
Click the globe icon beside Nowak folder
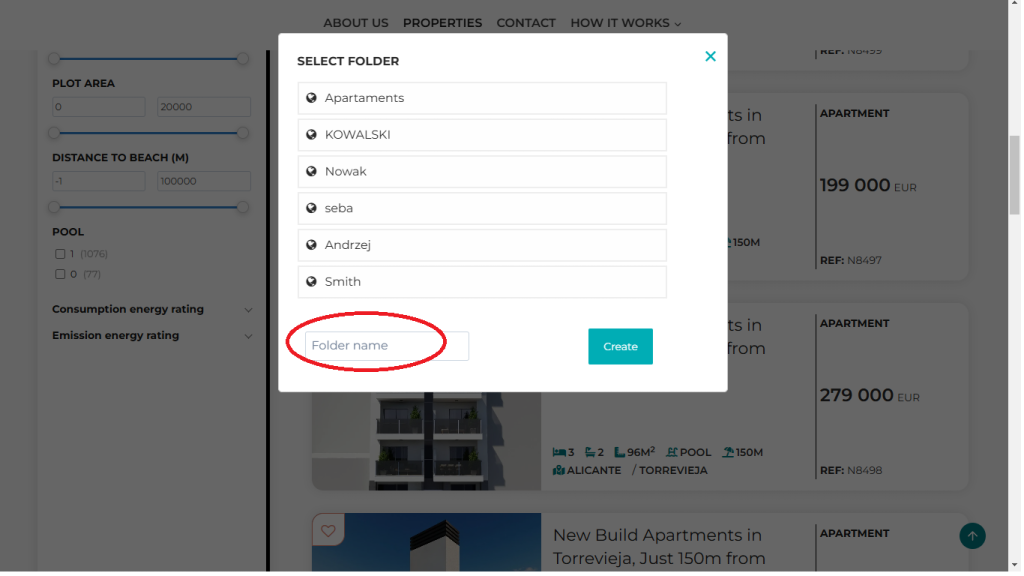pyautogui.click(x=312, y=172)
